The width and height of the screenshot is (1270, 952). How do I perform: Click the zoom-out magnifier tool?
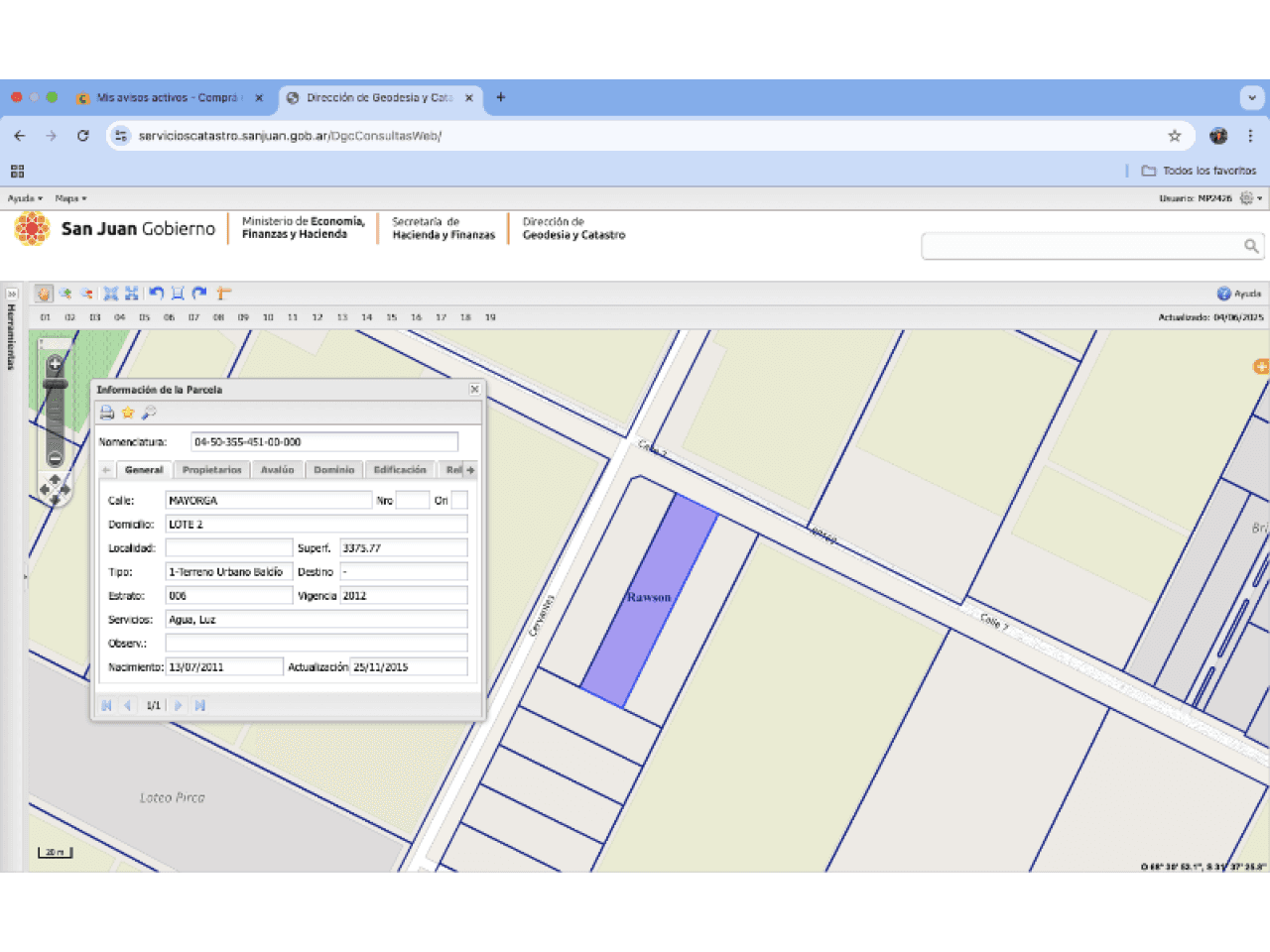(87, 294)
